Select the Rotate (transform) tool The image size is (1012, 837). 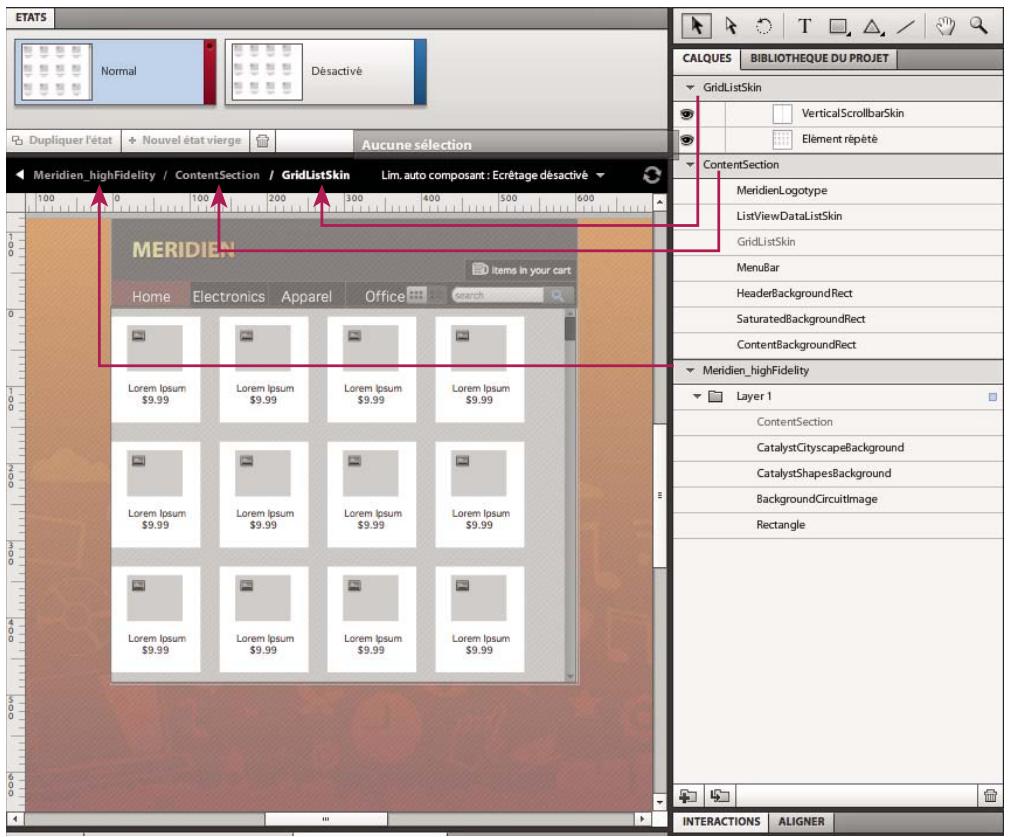[x=764, y=26]
